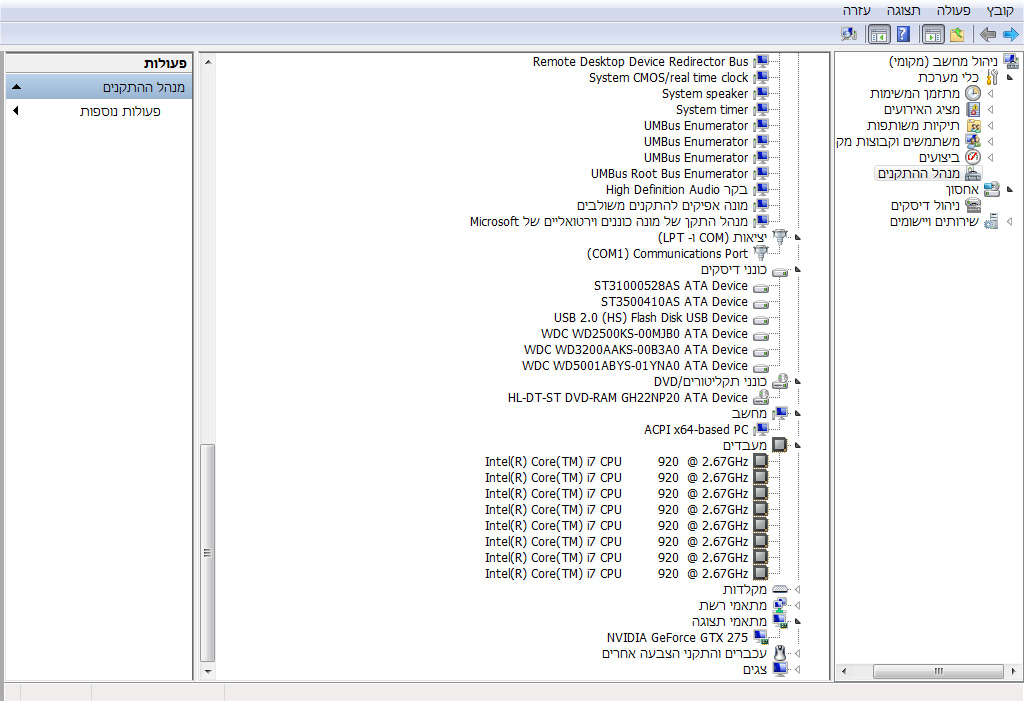The image size is (1024, 701).
Task: Collapse the disk drives category
Action: (797, 269)
